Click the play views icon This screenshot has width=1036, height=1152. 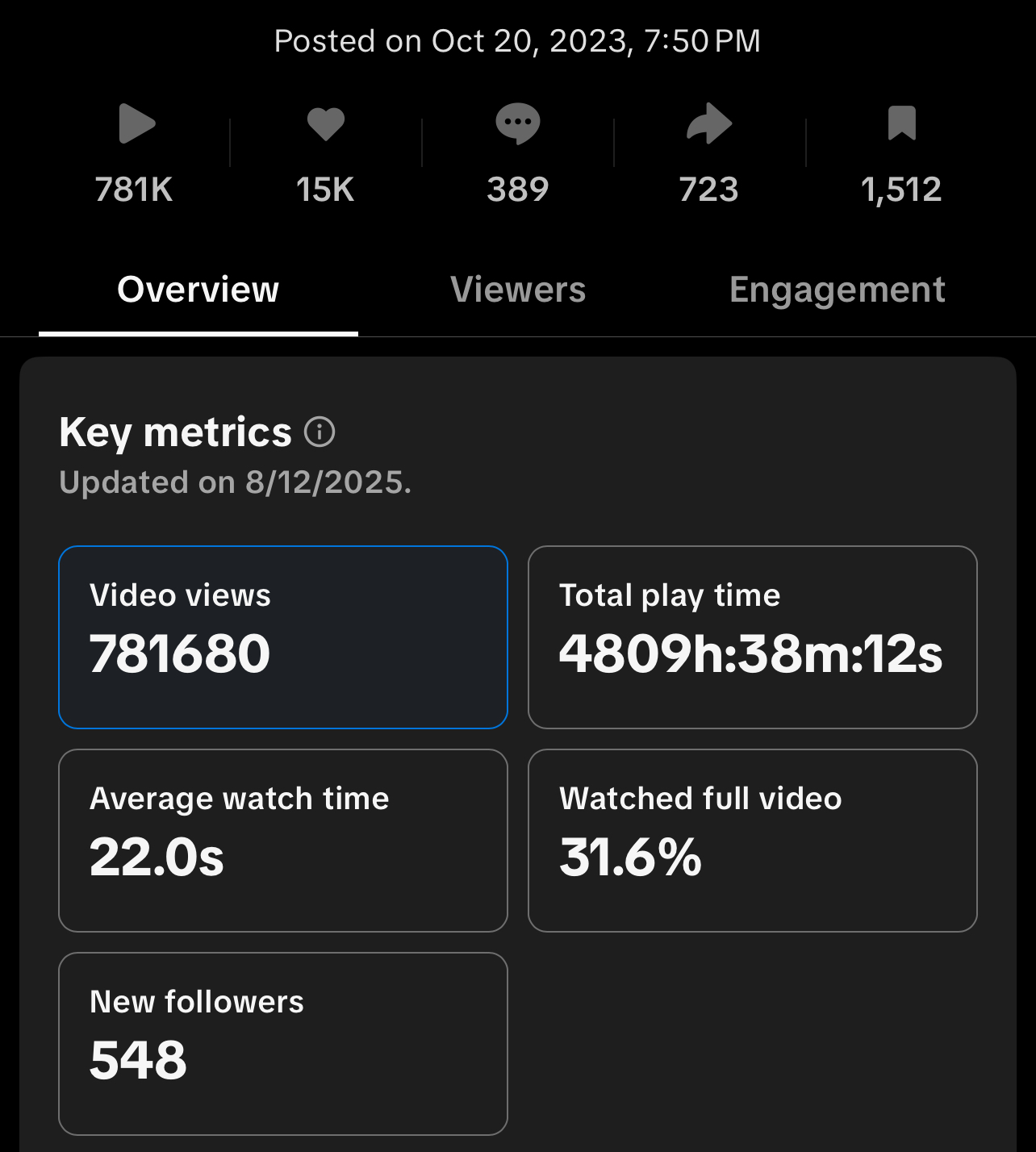tap(136, 124)
